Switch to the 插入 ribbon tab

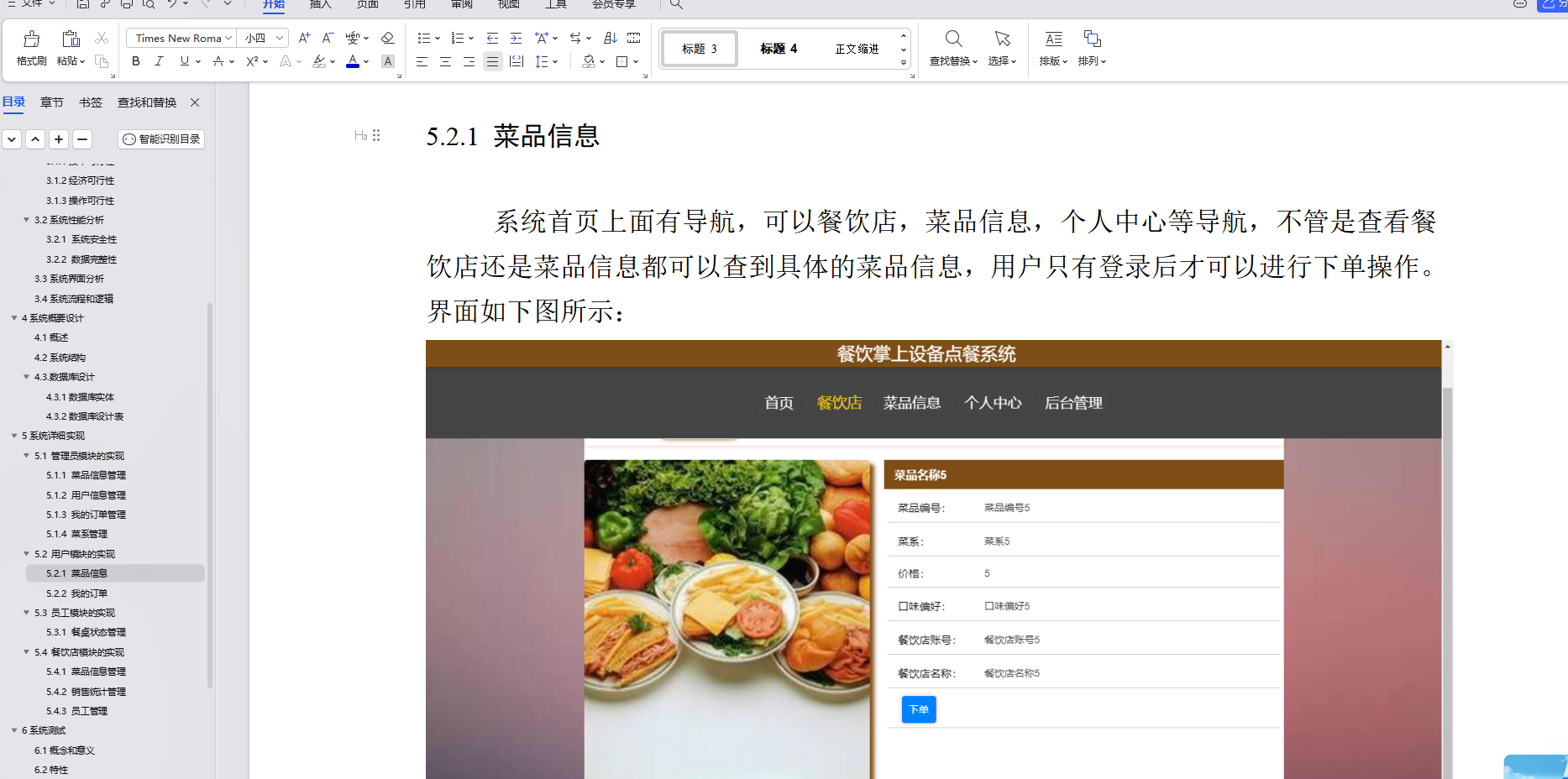point(320,6)
